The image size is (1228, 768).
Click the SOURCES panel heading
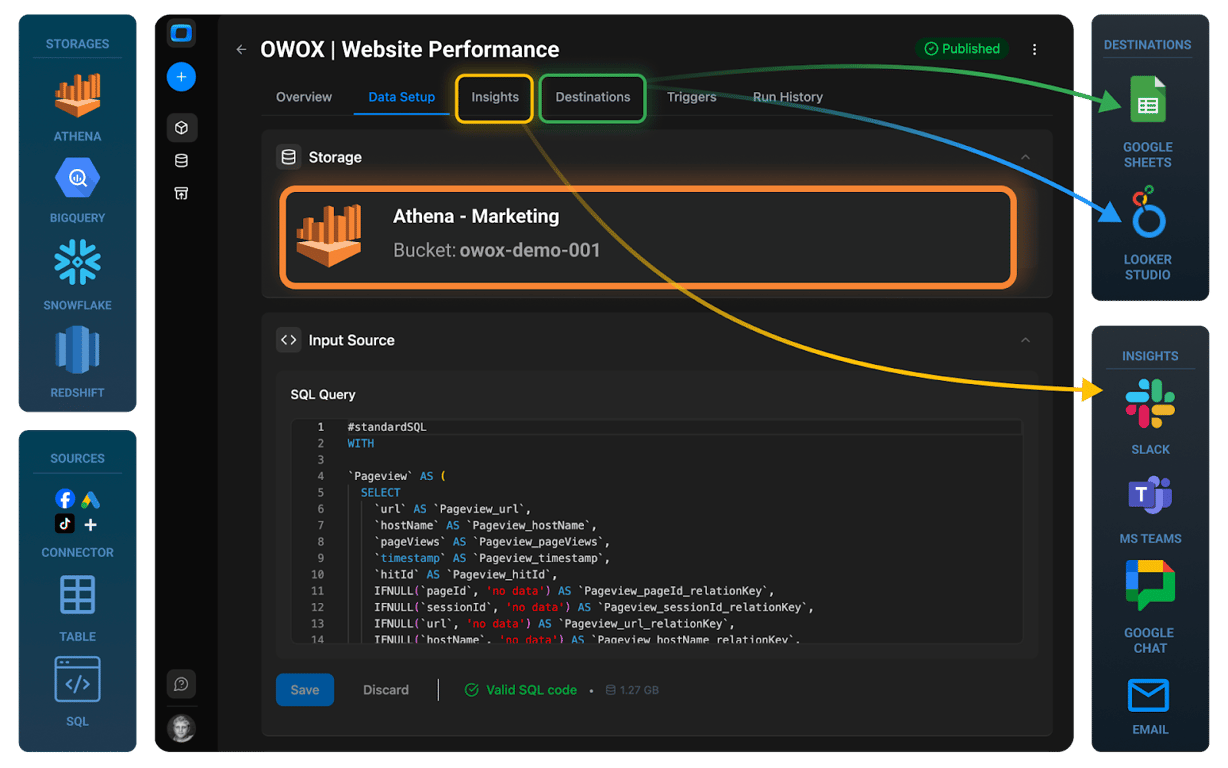pos(77,458)
